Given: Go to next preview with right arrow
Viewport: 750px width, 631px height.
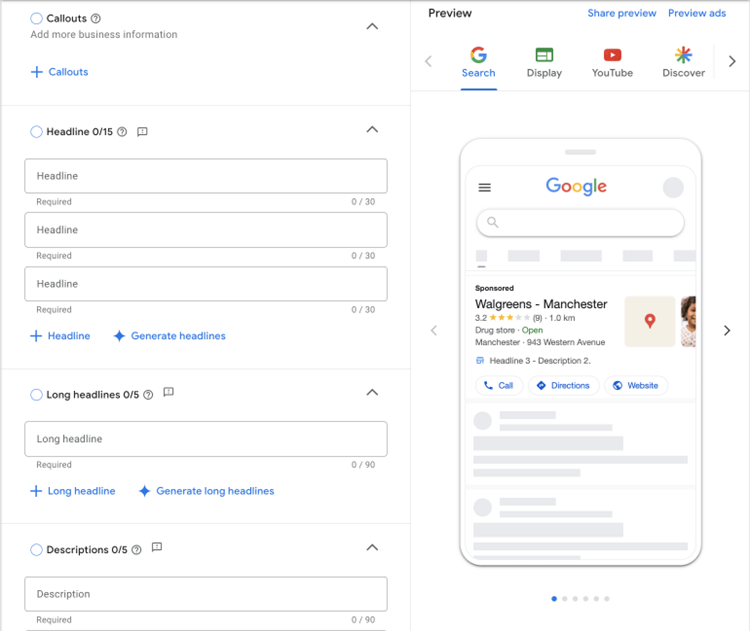Looking at the screenshot, I should coord(727,330).
